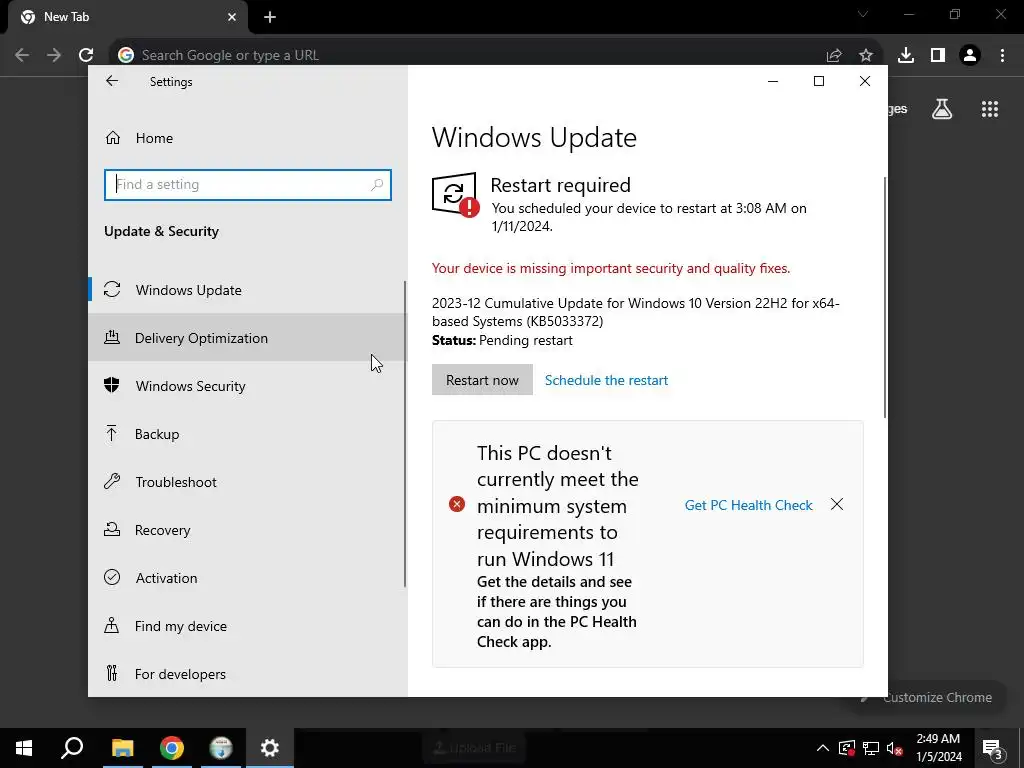
Task: Open Recovery settings
Action: [x=248, y=530]
